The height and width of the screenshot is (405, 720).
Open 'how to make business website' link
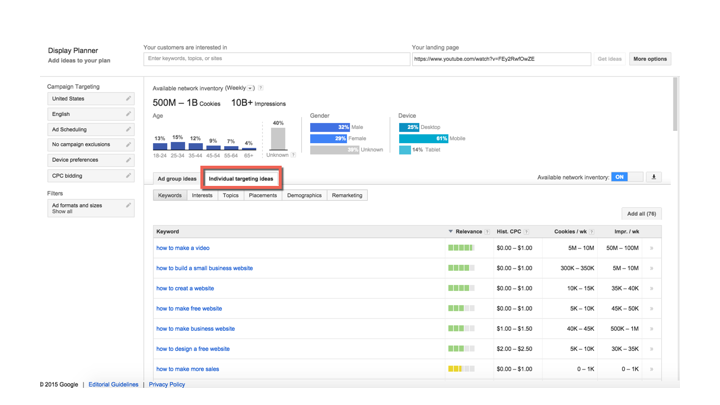(x=196, y=329)
